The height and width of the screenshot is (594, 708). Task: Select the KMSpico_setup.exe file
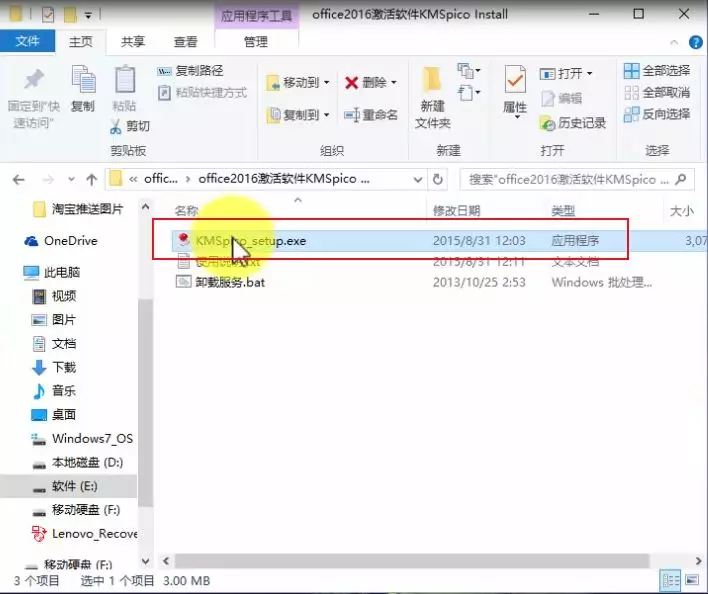point(251,241)
